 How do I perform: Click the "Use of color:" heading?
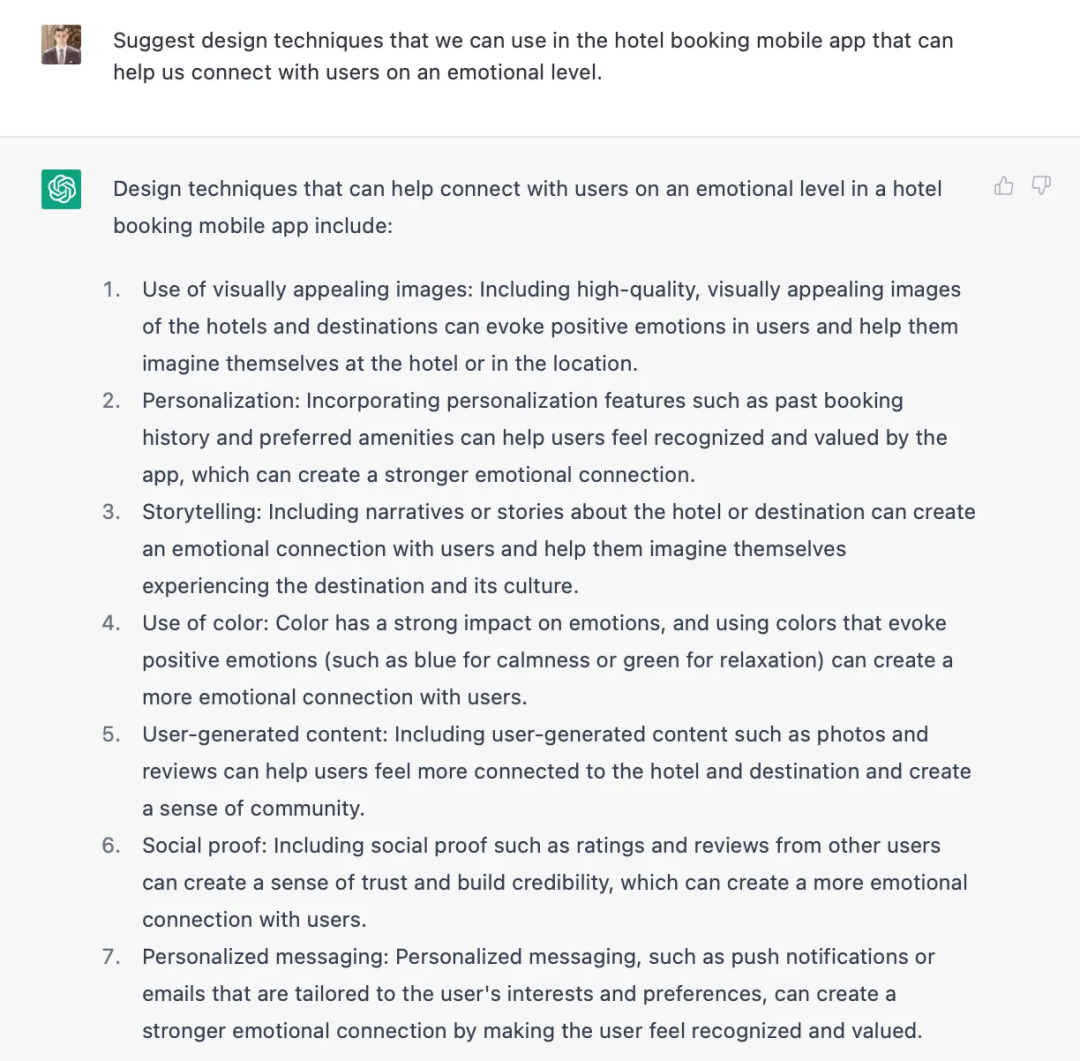tap(206, 623)
